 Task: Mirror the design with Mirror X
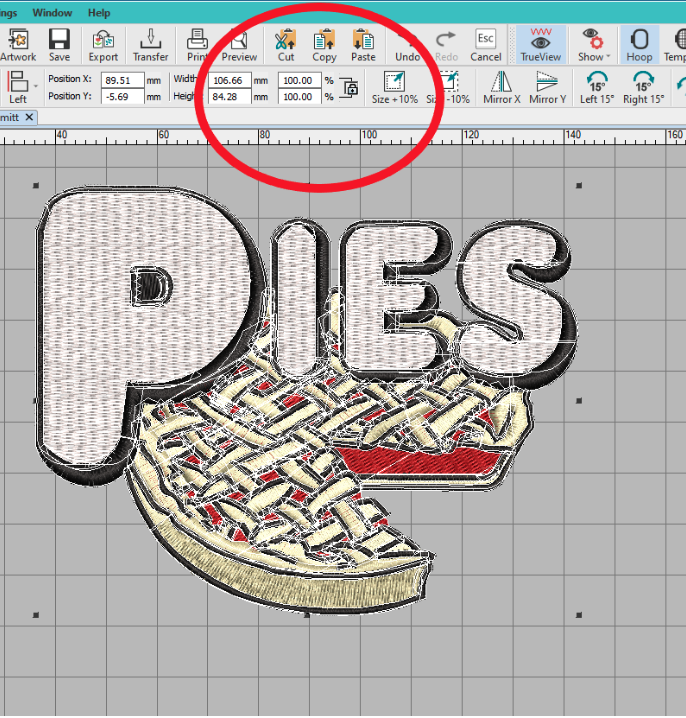point(501,87)
